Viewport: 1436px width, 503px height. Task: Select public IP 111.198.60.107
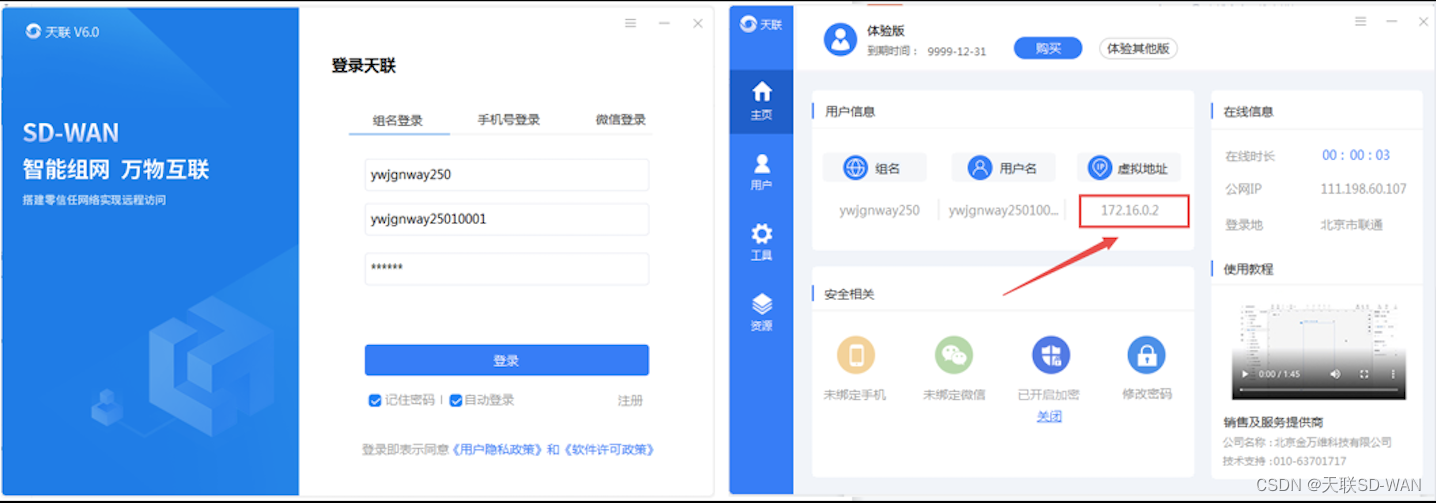click(x=1363, y=189)
